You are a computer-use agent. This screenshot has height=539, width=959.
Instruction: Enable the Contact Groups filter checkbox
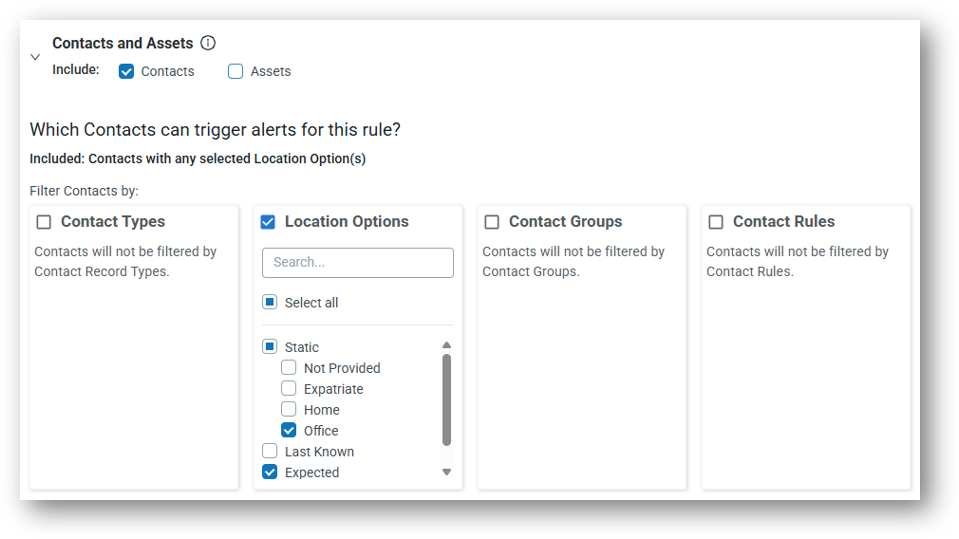[492, 222]
